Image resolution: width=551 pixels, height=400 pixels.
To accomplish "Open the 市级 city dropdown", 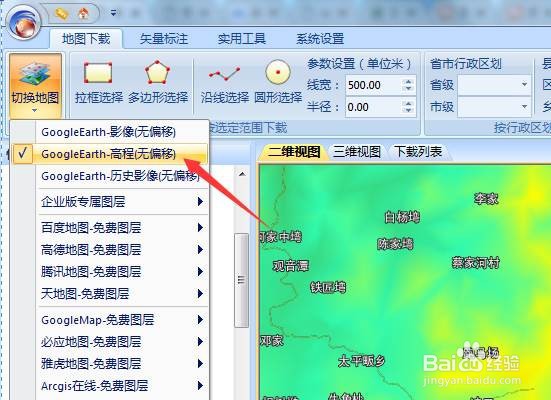I will pyautogui.click(x=494, y=107).
